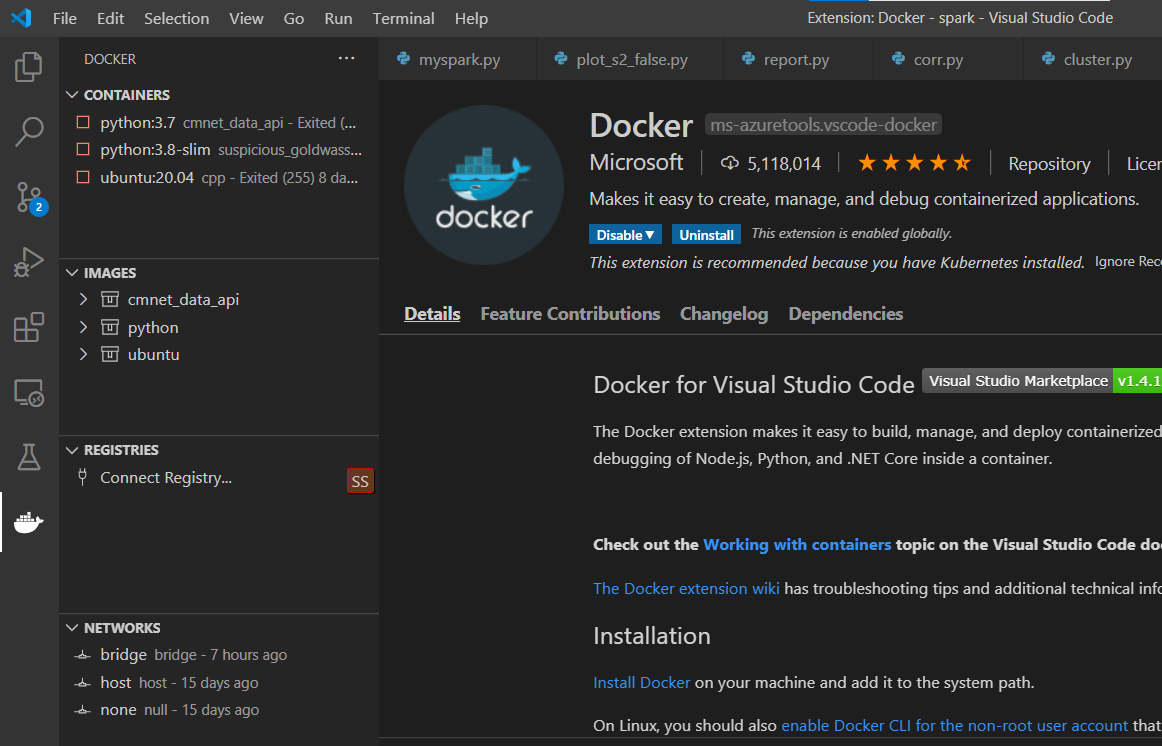This screenshot has height=746, width=1162.
Task: Select the Changelog tab
Action: click(x=724, y=314)
